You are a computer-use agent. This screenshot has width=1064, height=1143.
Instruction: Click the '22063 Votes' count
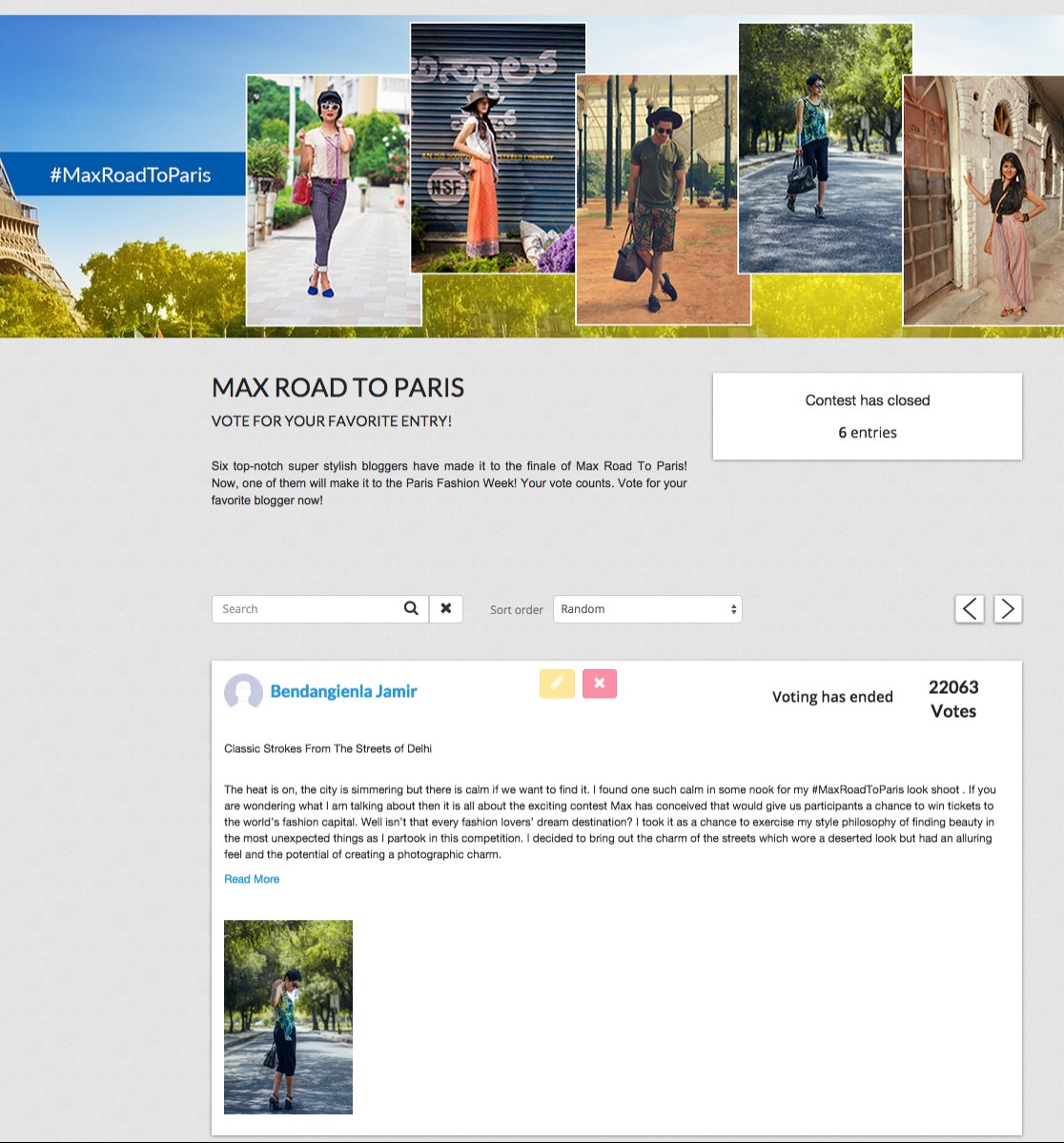[x=953, y=699]
